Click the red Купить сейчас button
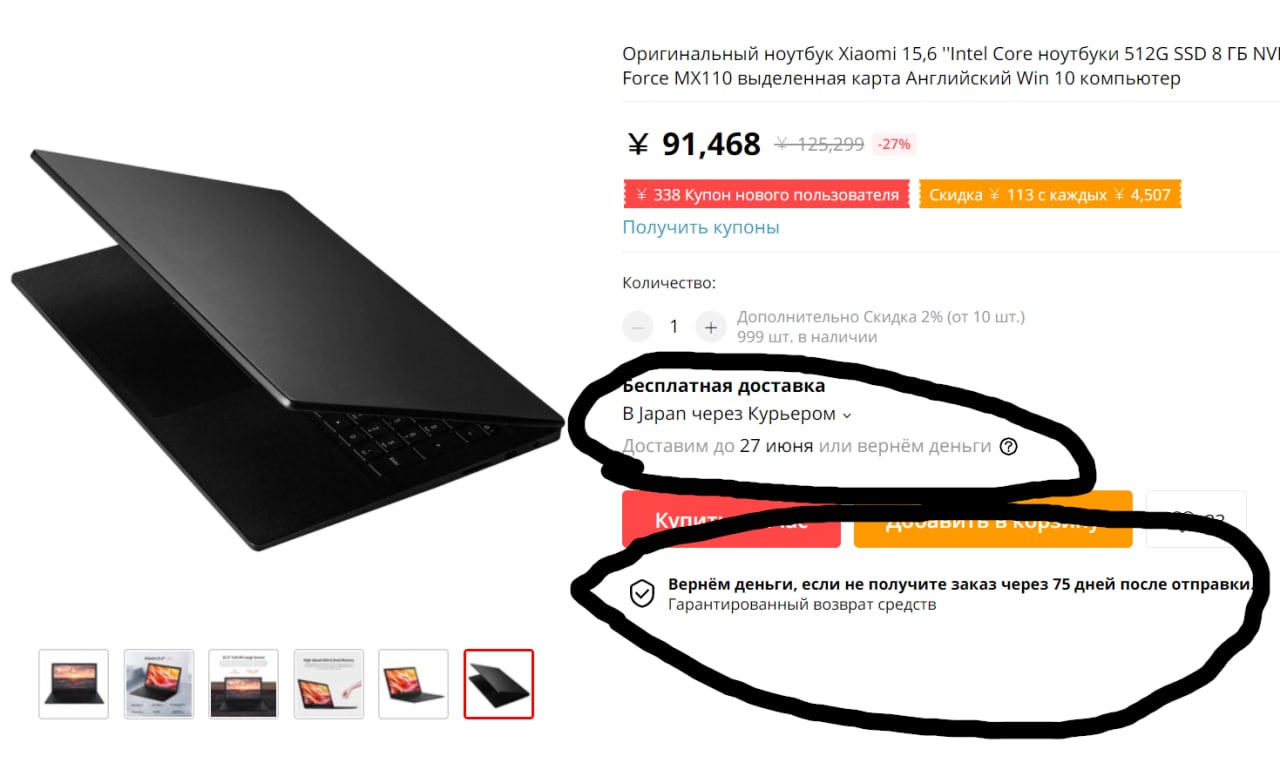Image resolution: width=1280 pixels, height=783 pixels. click(731, 519)
